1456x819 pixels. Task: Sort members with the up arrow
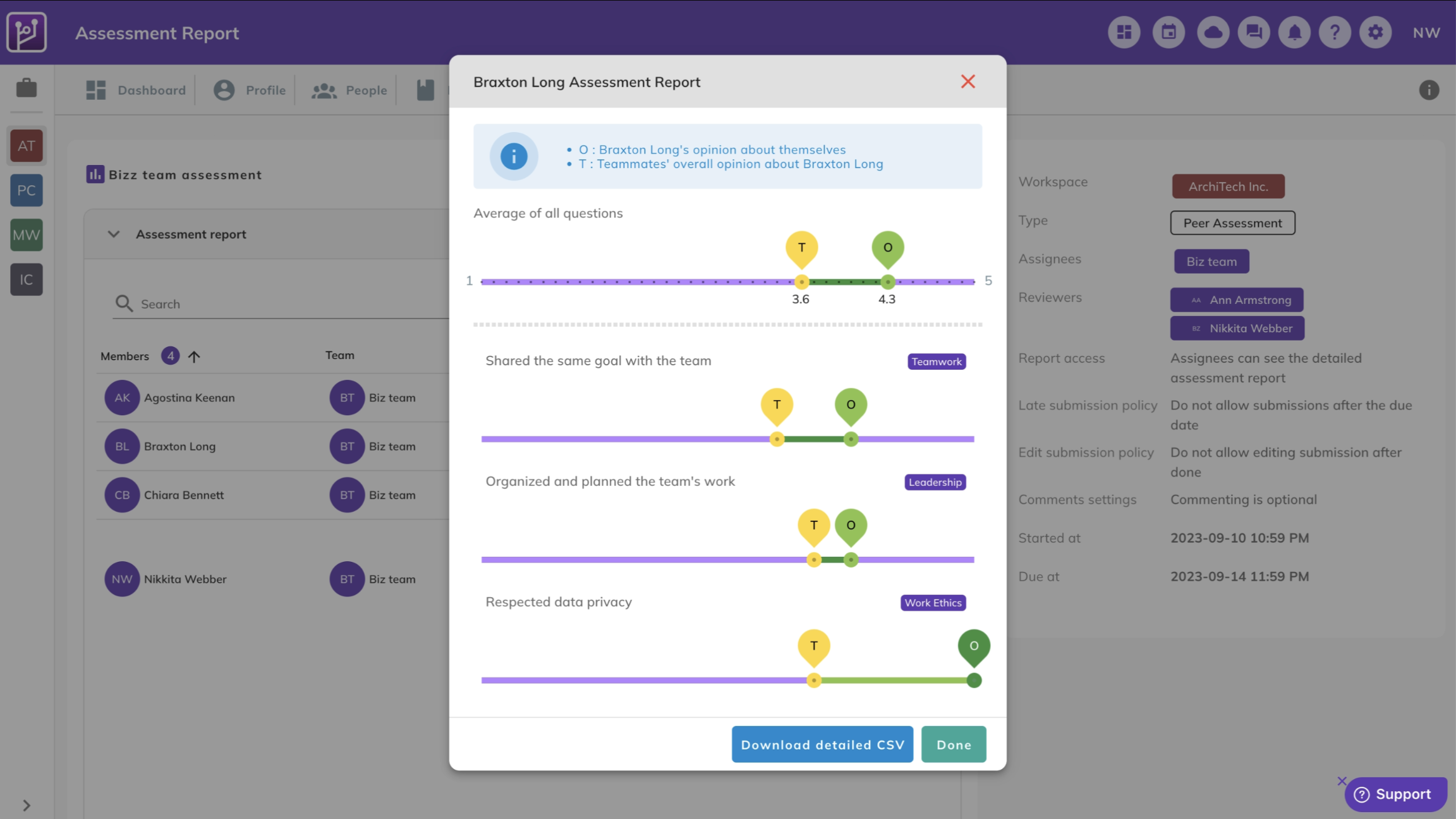point(194,356)
